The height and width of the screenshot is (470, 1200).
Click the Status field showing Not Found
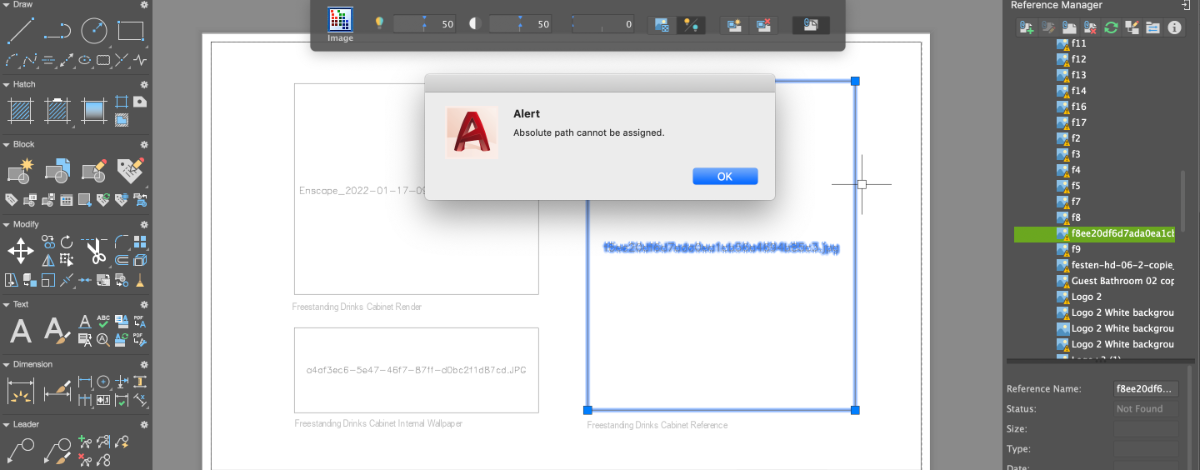pyautogui.click(x=1146, y=408)
